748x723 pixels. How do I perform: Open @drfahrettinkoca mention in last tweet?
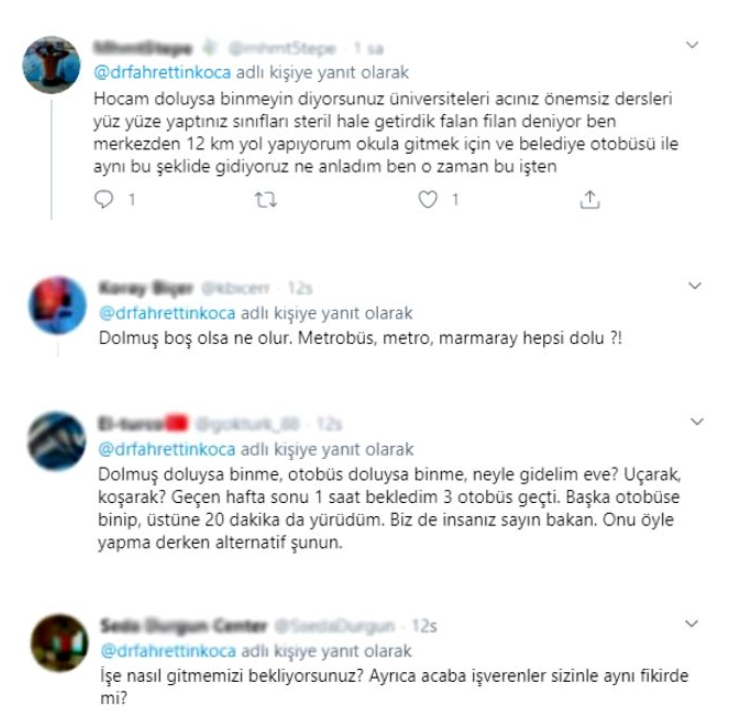point(168,651)
